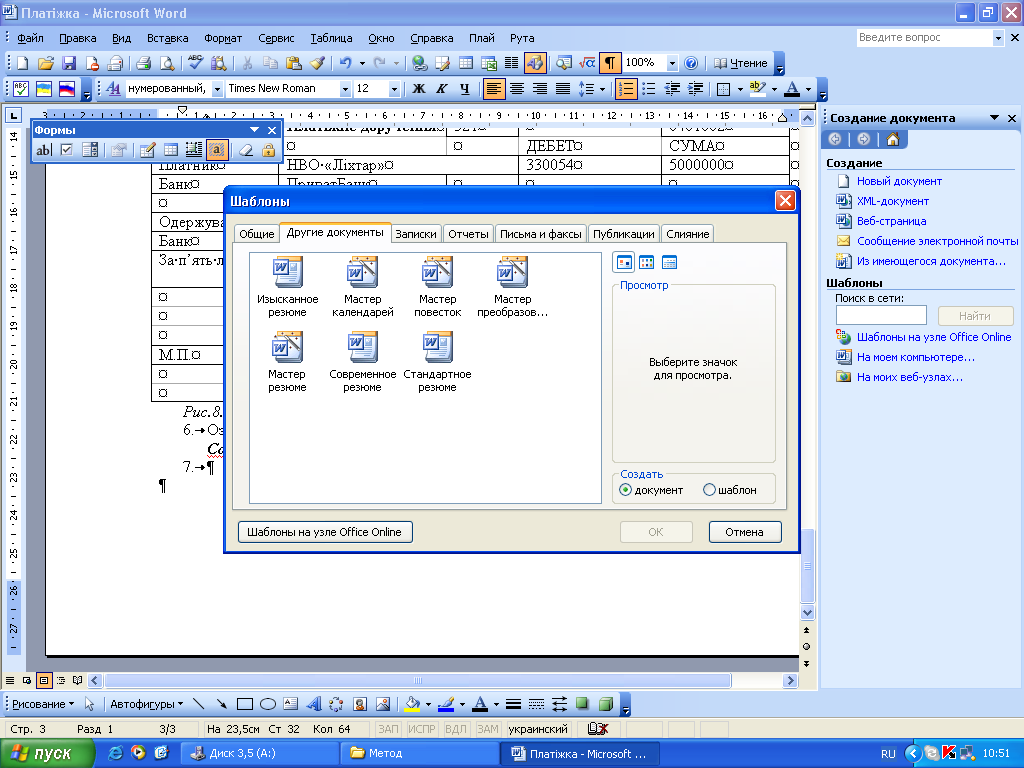
Task: Click the highlight color marker button
Action: 758,89
